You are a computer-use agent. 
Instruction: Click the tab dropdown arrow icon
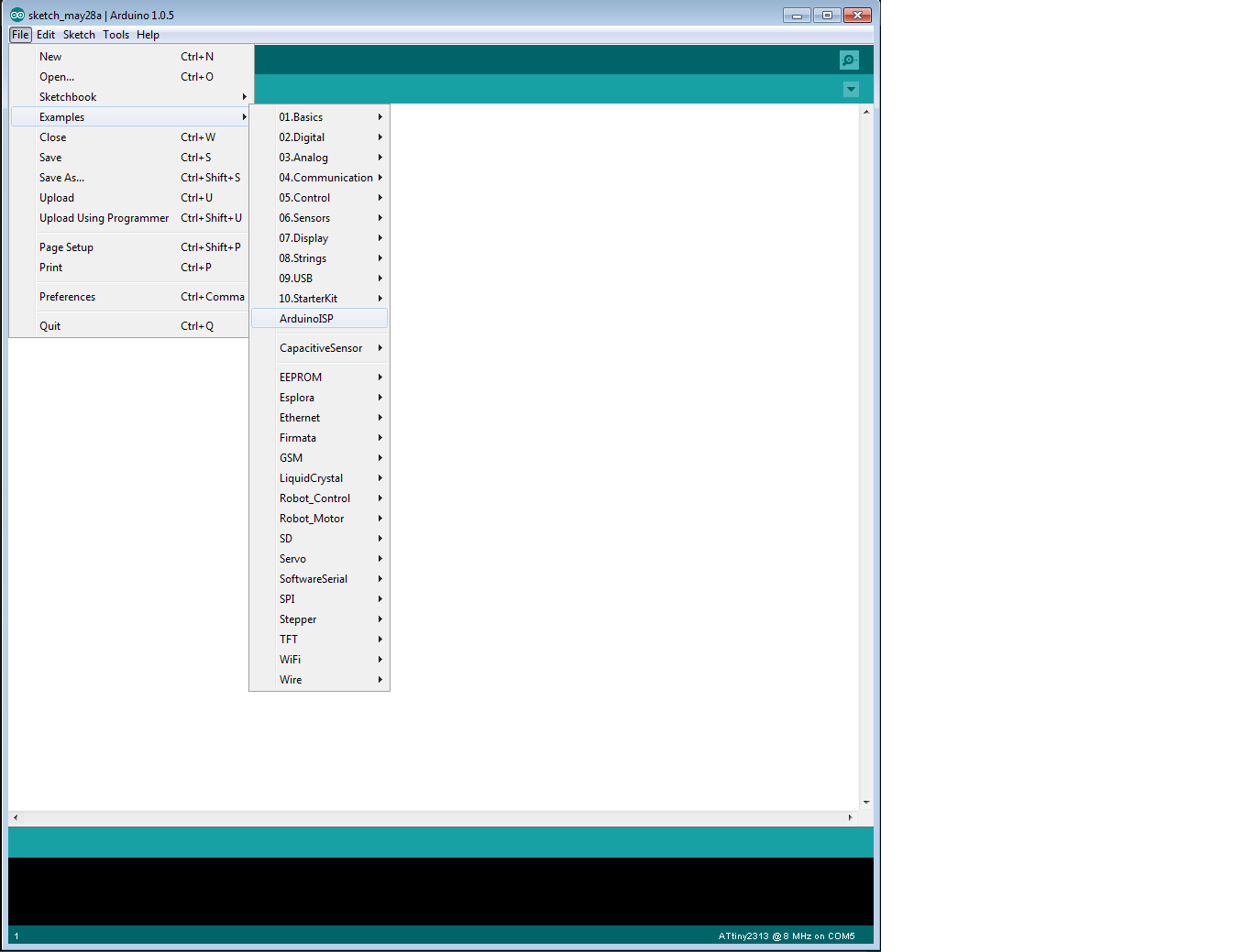tap(851, 89)
